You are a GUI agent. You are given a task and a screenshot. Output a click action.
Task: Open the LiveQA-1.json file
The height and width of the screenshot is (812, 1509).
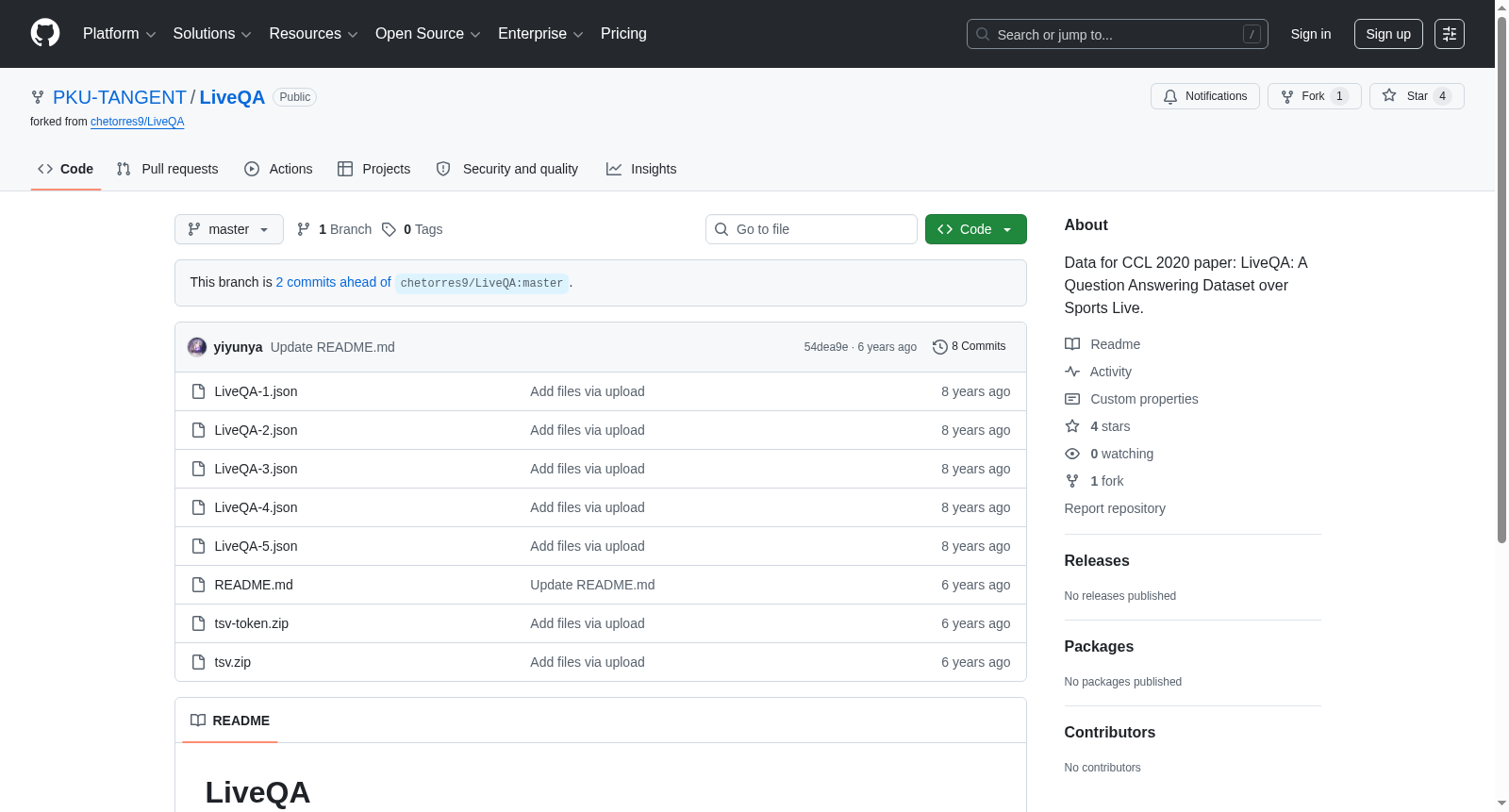point(256,391)
